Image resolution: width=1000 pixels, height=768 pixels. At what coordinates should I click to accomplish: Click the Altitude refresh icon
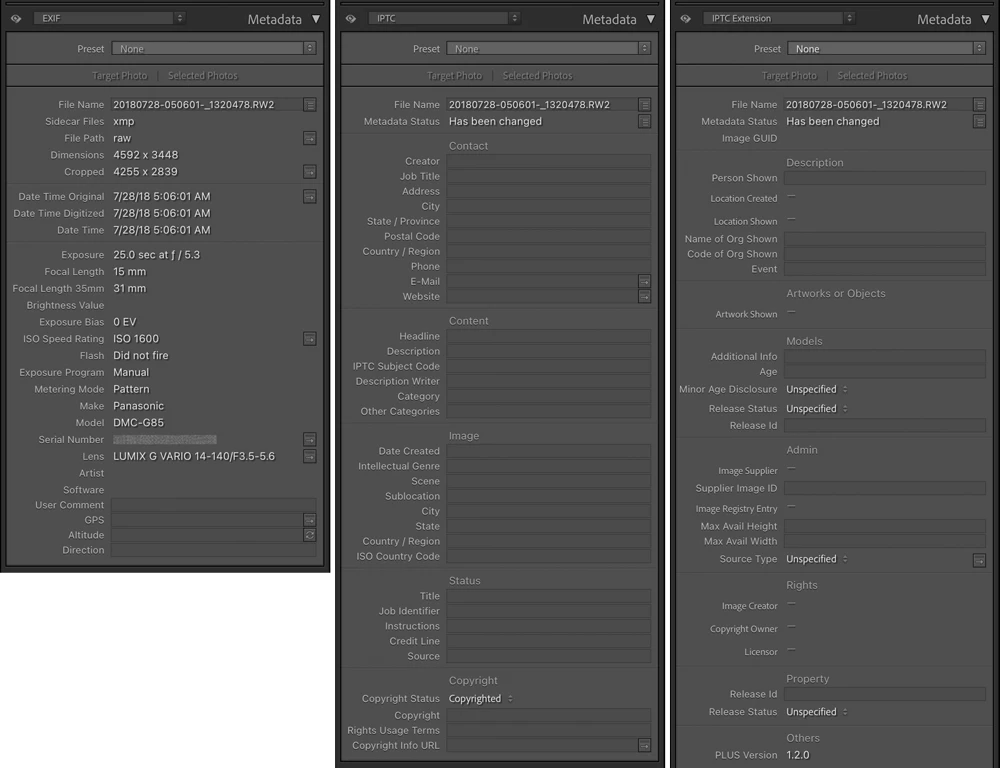coord(309,535)
